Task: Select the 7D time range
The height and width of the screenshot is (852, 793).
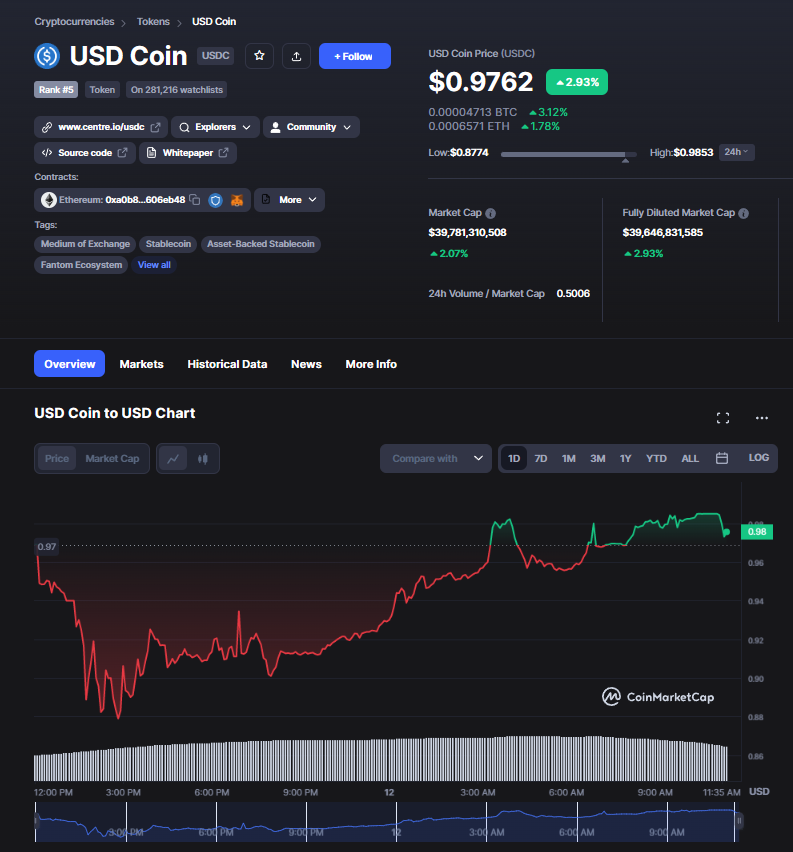Action: 541,458
